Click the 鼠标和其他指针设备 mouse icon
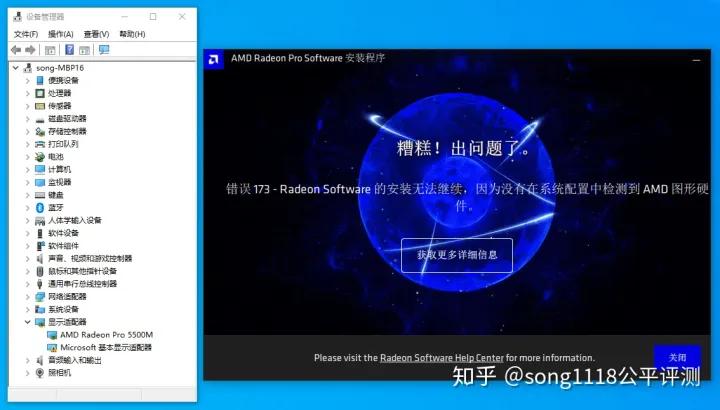The height and width of the screenshot is (410, 720). point(40,271)
